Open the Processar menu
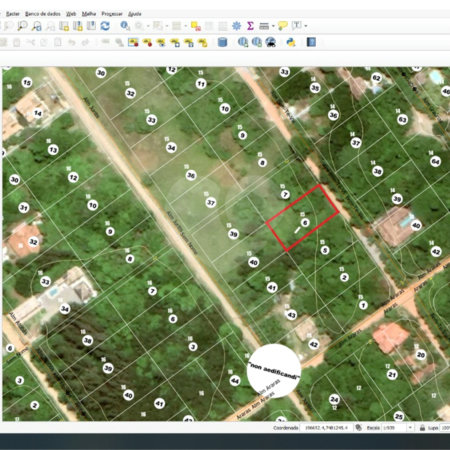Image resolution: width=450 pixels, height=450 pixels. (x=112, y=14)
